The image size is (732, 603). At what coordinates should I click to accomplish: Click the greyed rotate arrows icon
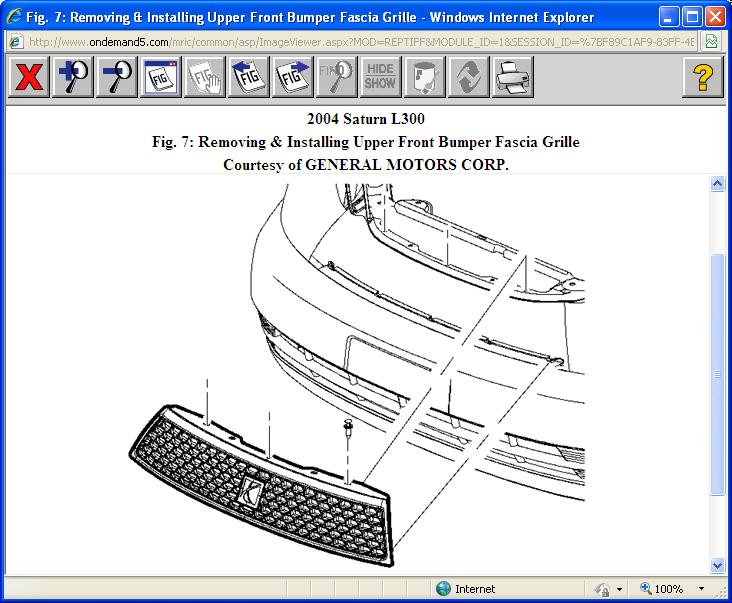tap(469, 77)
